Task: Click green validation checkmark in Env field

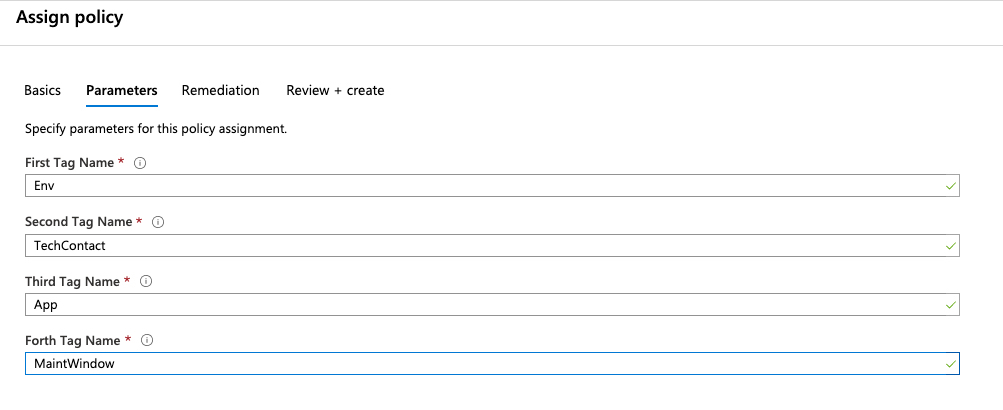Action: [x=950, y=186]
